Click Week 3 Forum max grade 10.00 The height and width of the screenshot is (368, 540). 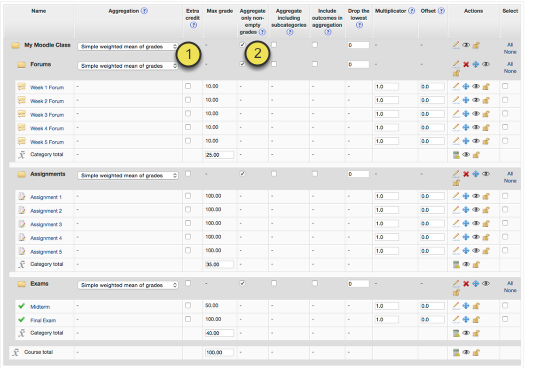coord(212,114)
